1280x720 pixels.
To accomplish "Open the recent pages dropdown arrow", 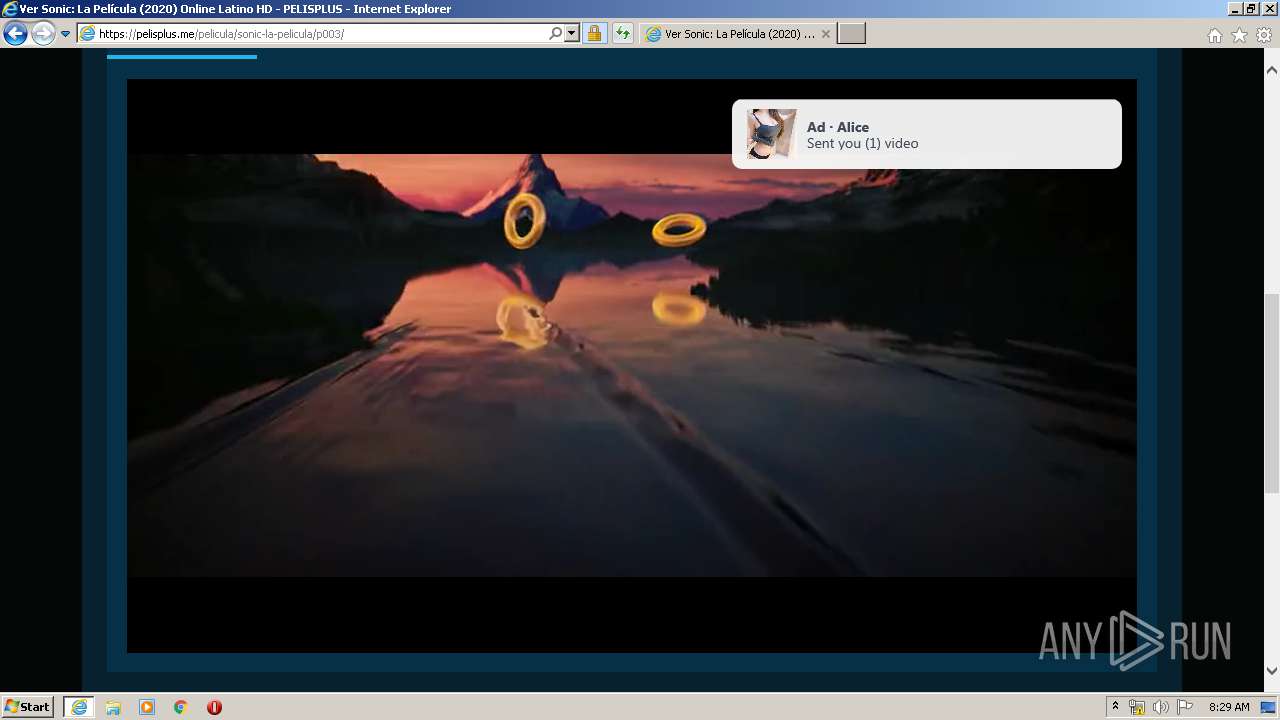I will click(66, 34).
